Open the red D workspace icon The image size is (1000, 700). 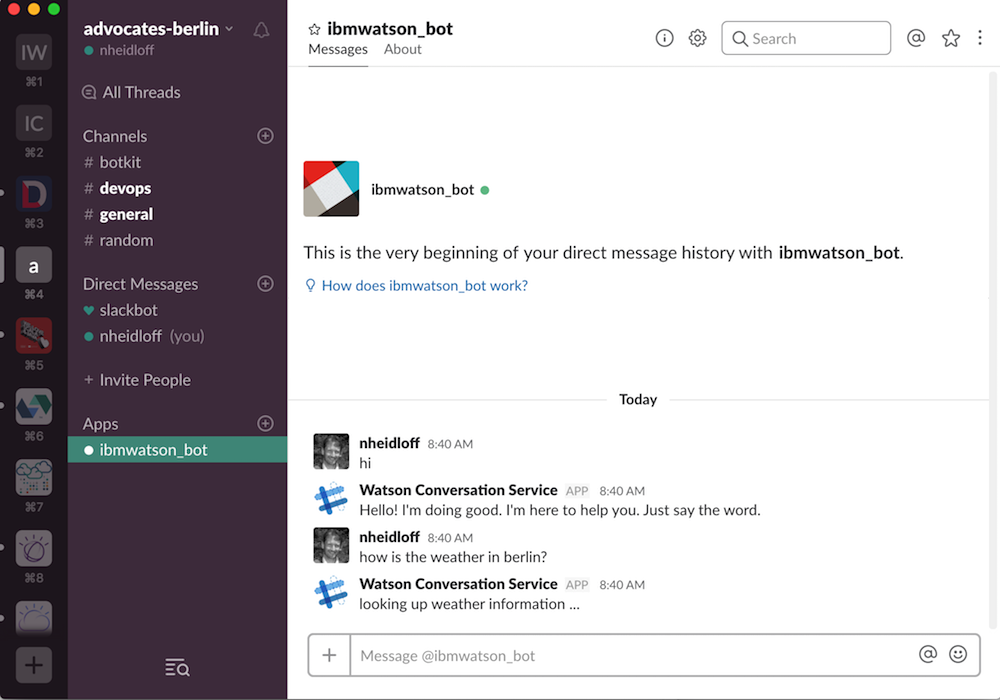[x=34, y=194]
